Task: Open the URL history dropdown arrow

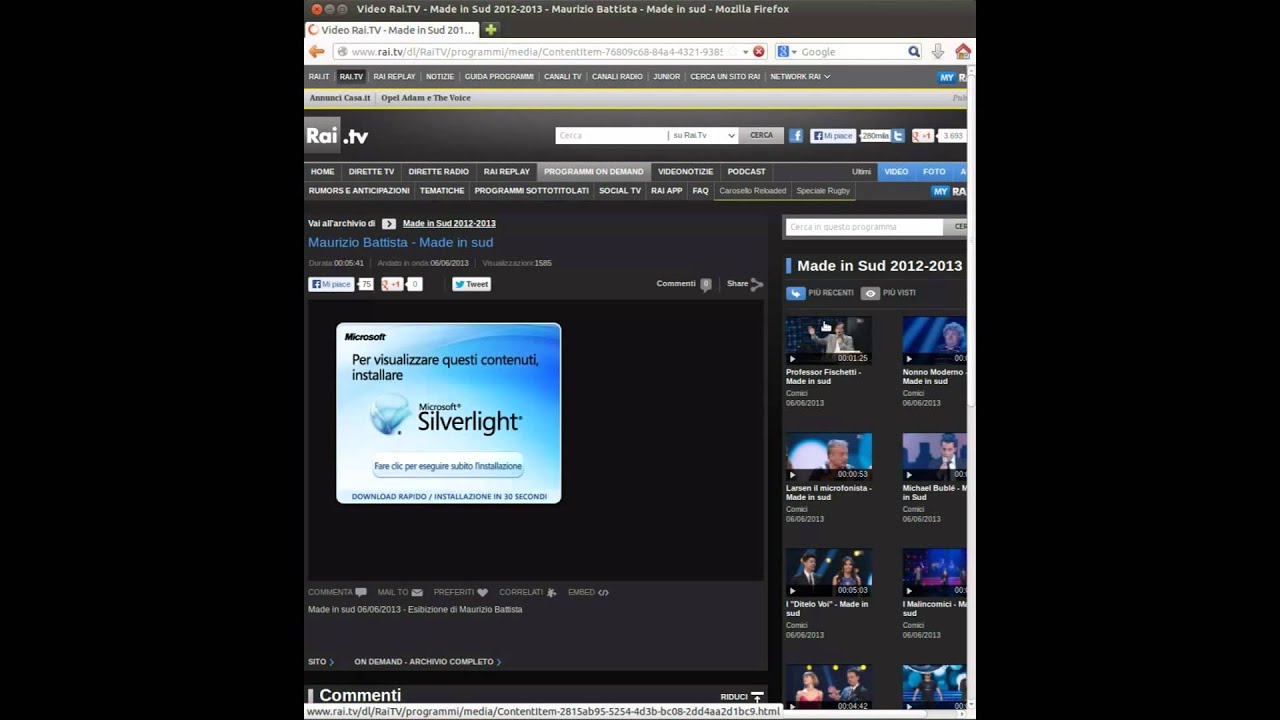Action: coord(745,52)
